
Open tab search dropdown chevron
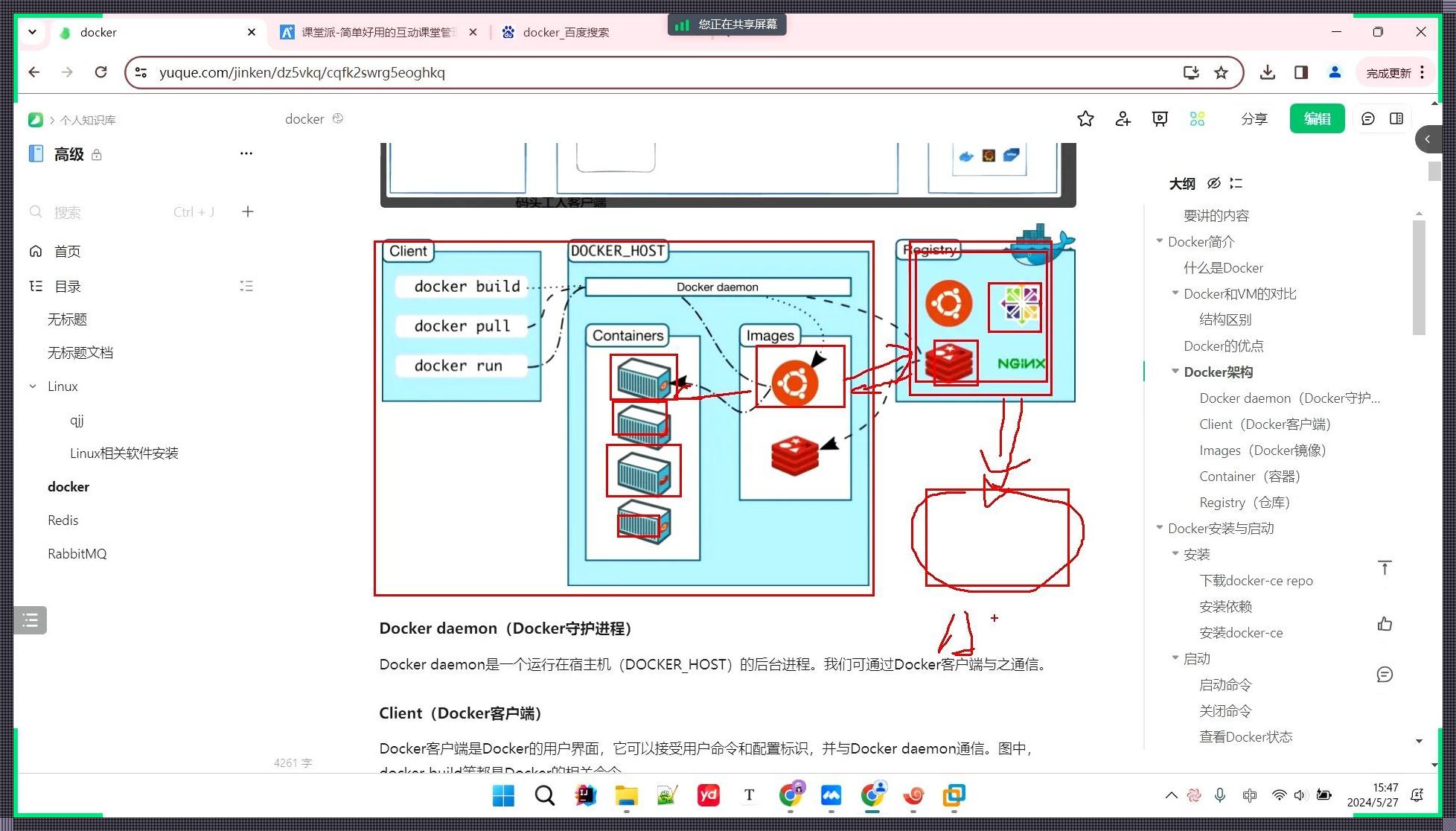tap(32, 32)
